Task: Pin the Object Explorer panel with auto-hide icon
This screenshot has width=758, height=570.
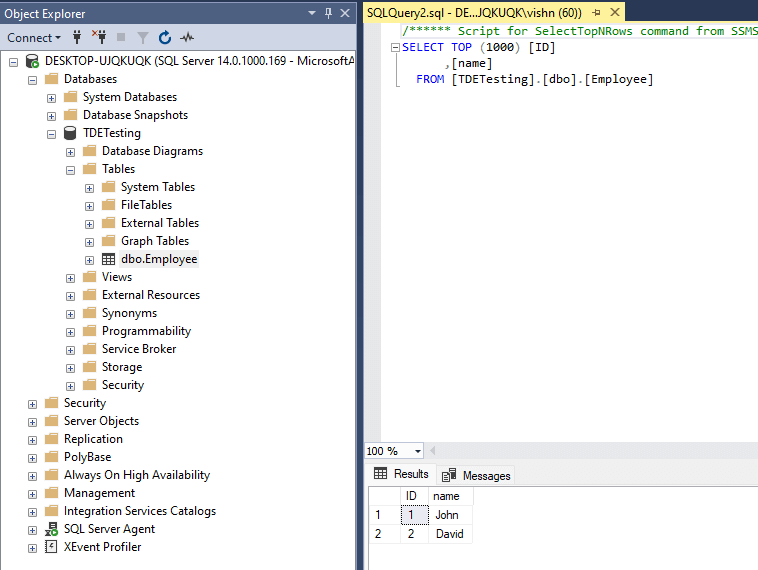Action: (328, 14)
